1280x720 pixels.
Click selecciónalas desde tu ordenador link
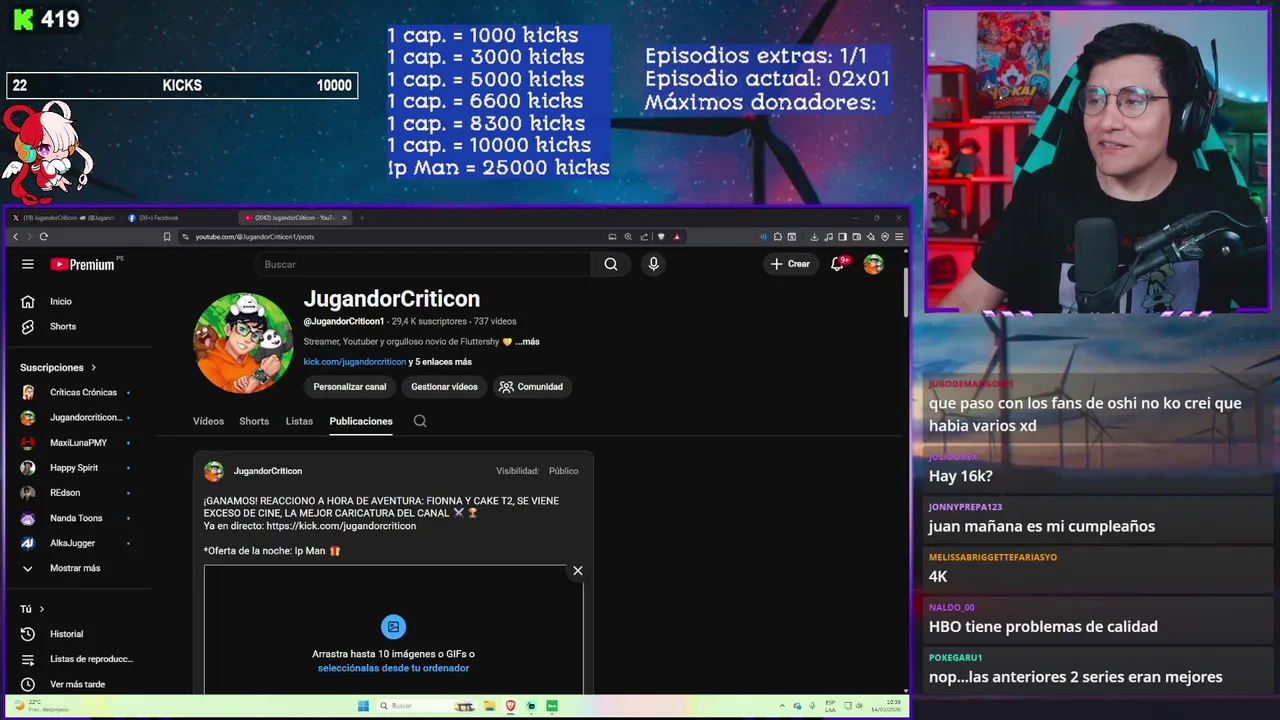click(393, 668)
